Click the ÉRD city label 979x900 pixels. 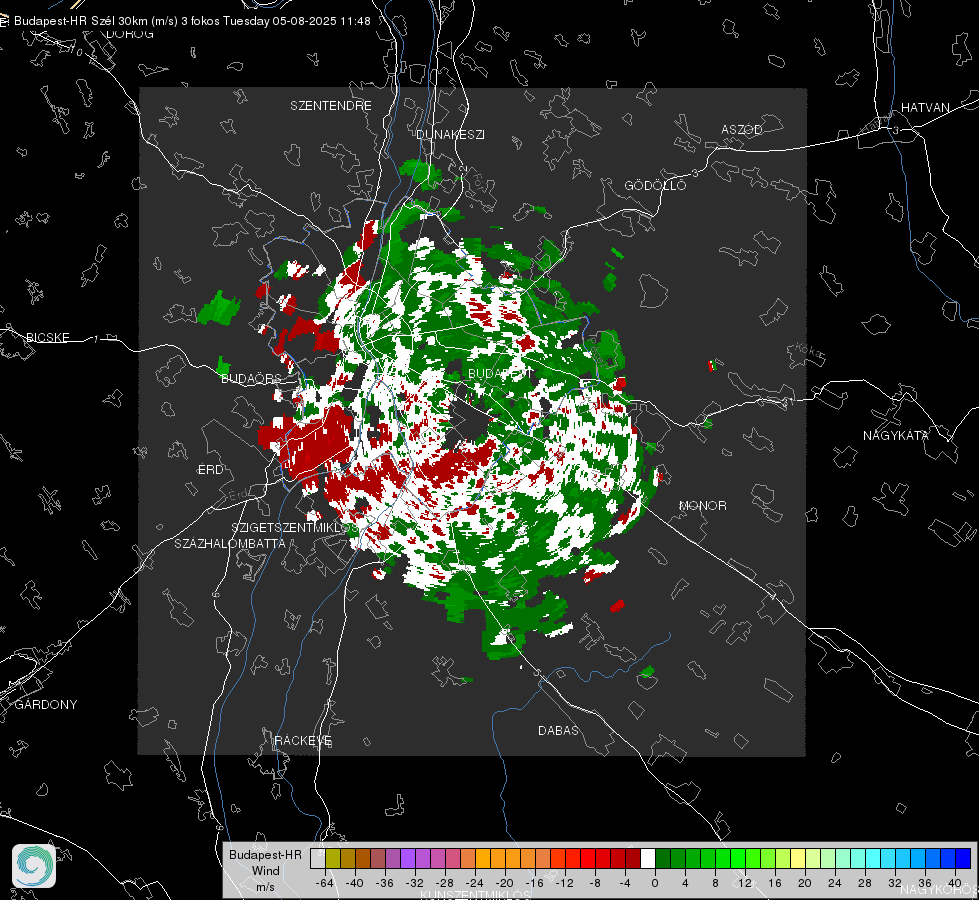(x=210, y=470)
